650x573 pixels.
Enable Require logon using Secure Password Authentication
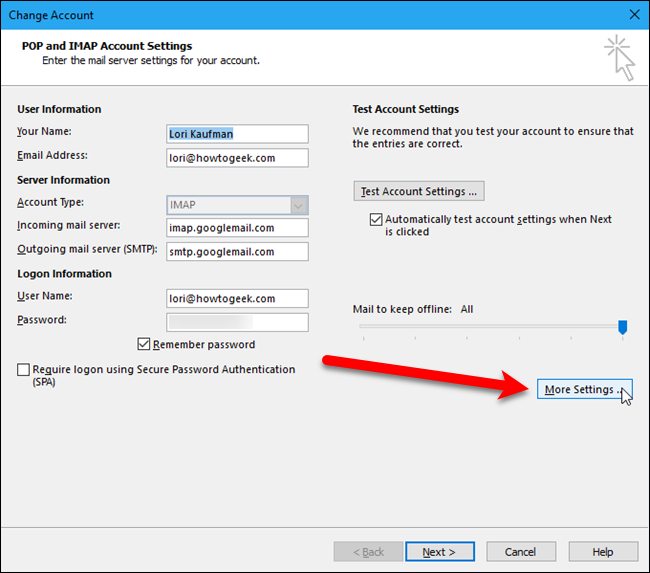(23, 369)
